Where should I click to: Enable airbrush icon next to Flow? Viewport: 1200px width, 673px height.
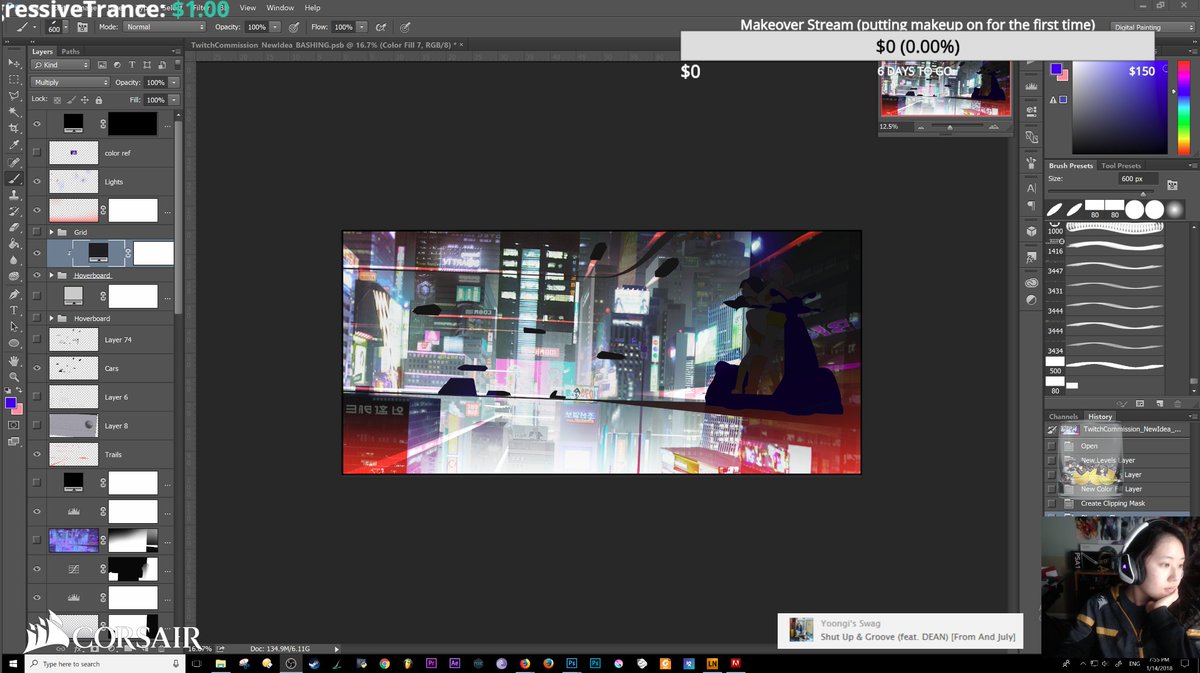(x=382, y=27)
